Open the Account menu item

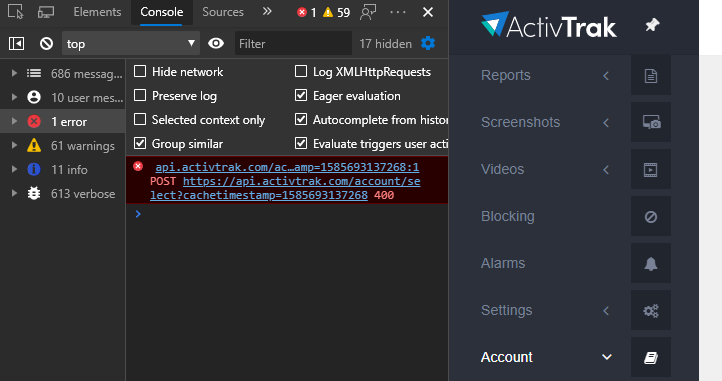[507, 357]
